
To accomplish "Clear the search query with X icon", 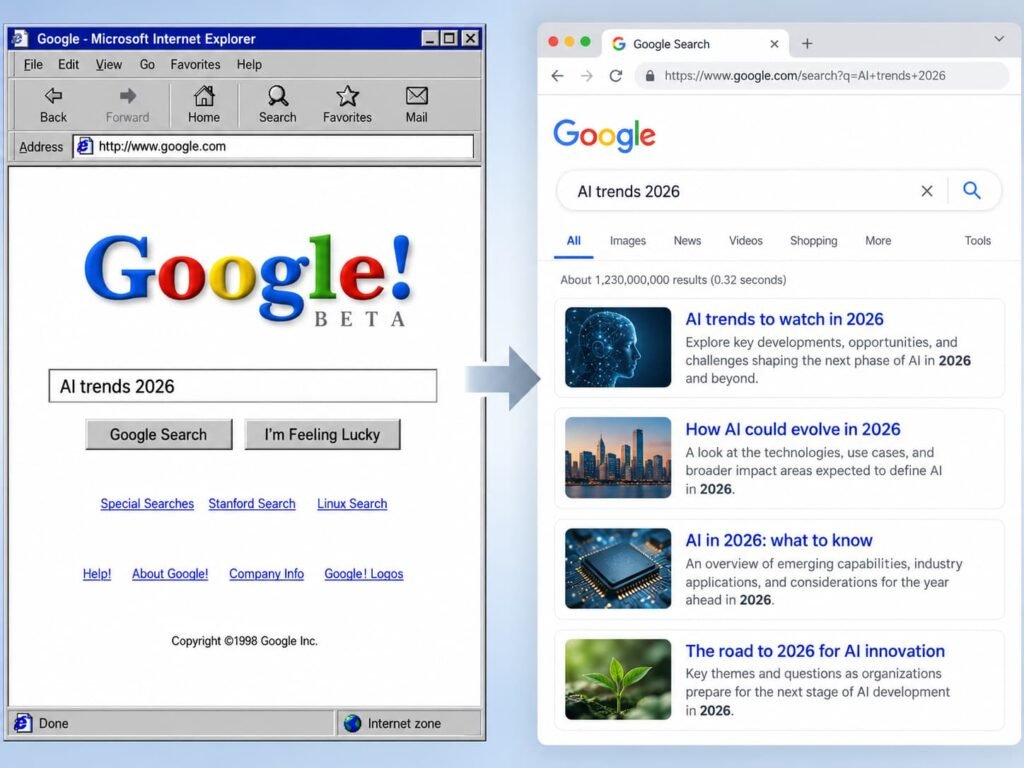I will (x=927, y=191).
